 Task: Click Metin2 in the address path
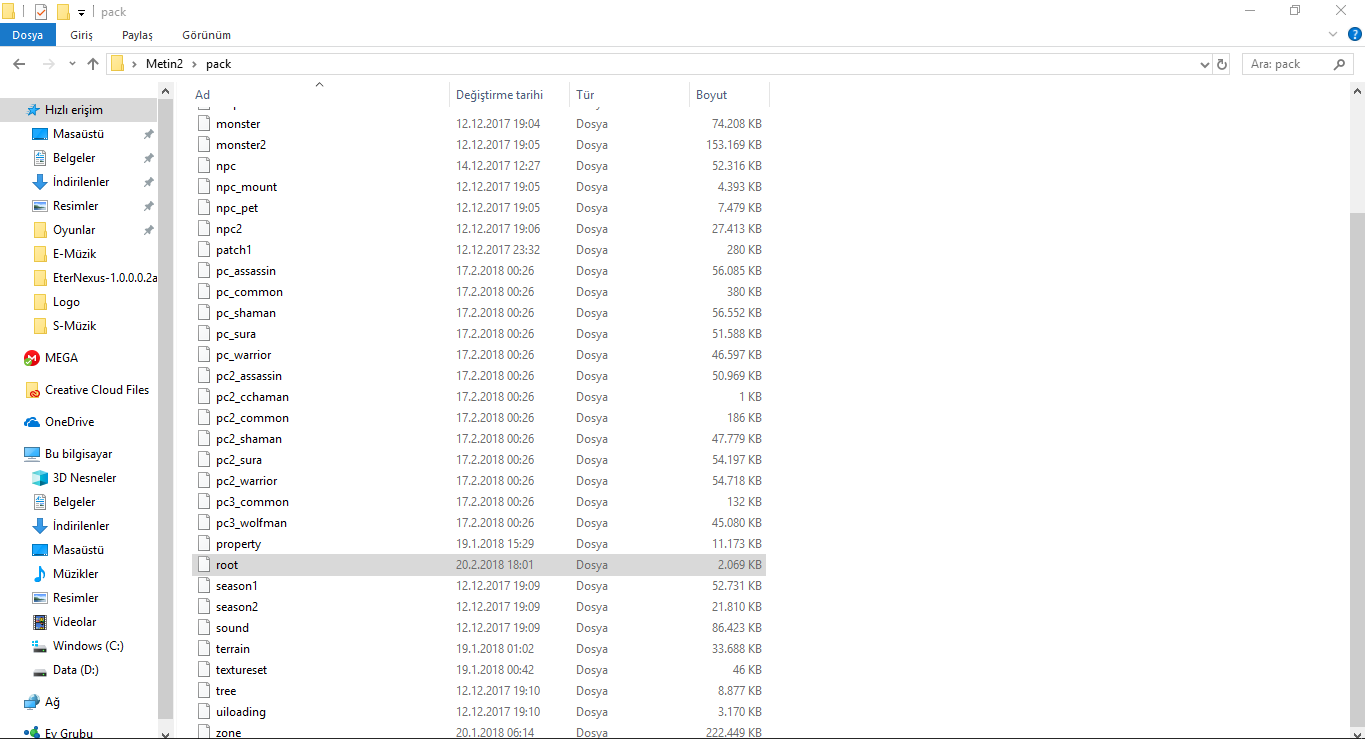pos(164,64)
